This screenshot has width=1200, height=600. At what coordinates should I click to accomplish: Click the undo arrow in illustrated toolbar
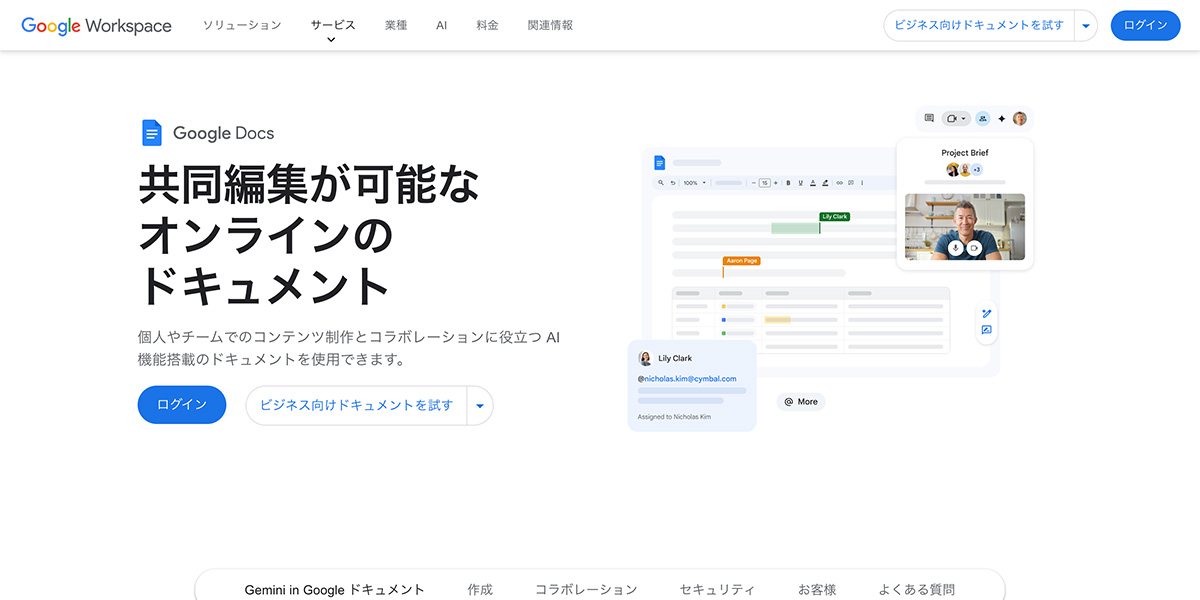(673, 183)
